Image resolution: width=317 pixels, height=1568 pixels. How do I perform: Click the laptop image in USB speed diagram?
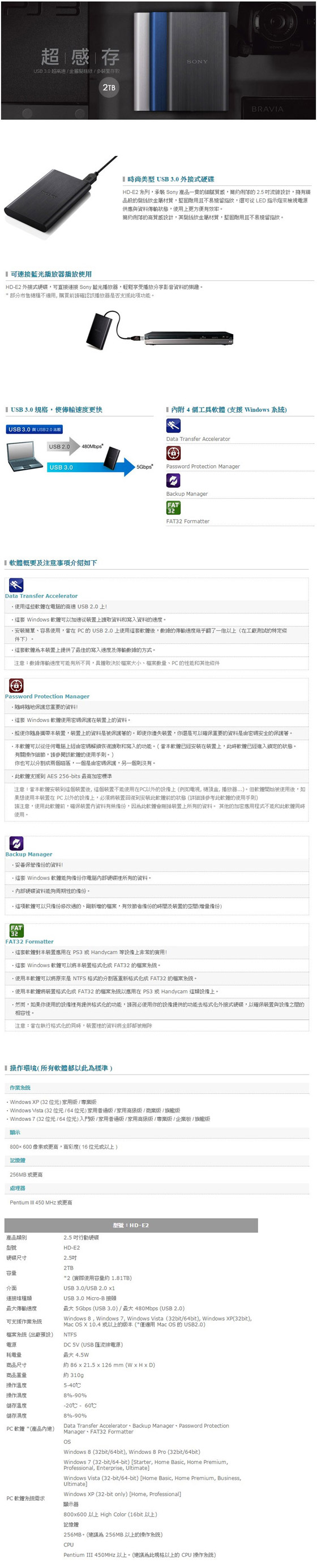click(25, 457)
